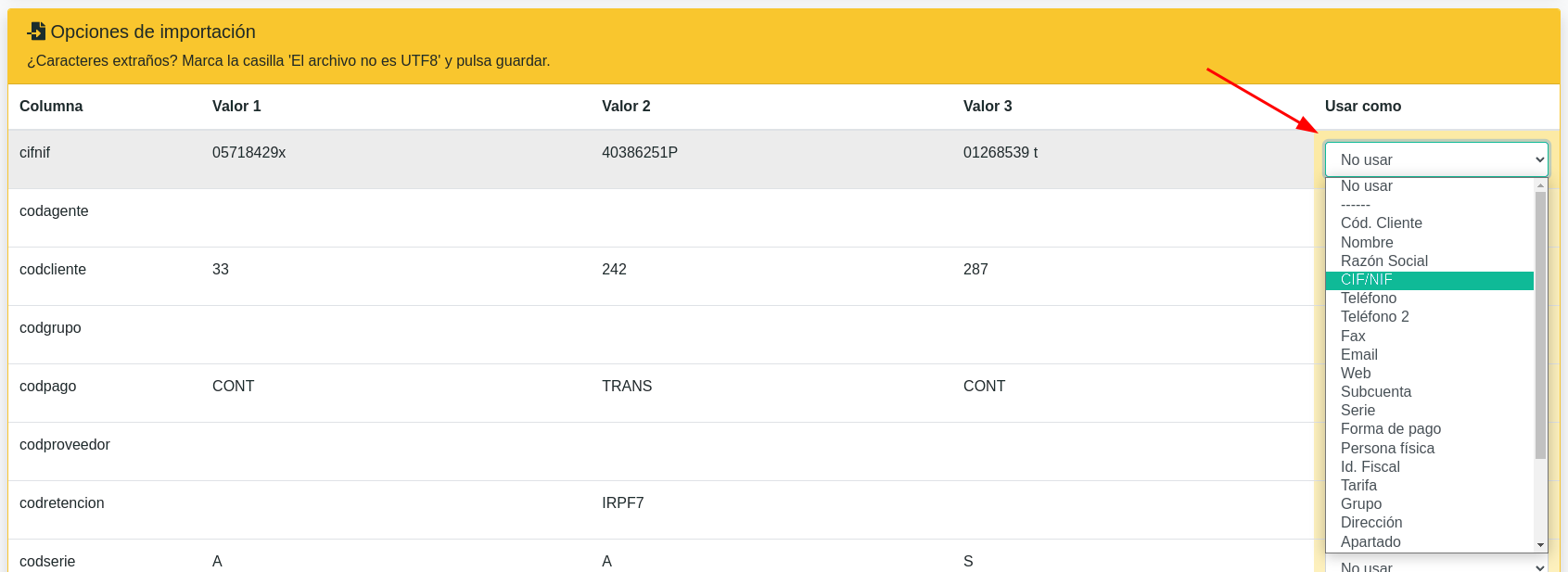The height and width of the screenshot is (572, 1568).
Task: Pick 'Razón Social' option
Action: click(x=1430, y=261)
